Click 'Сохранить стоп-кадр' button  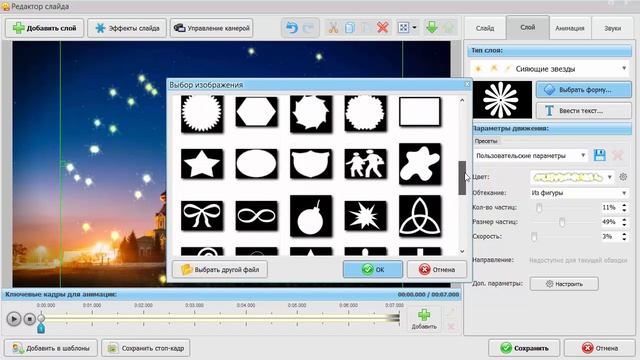(x=146, y=348)
